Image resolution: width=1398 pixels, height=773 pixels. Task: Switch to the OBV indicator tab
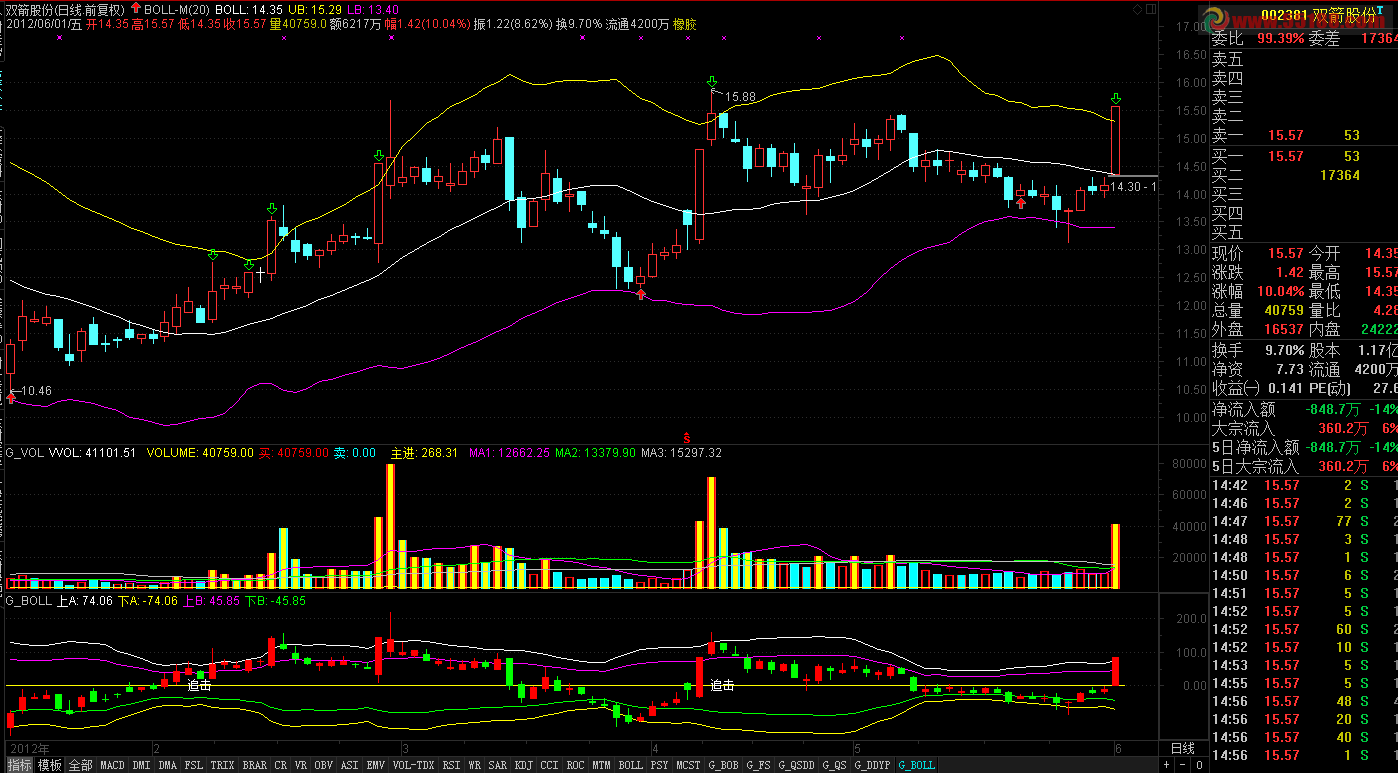pyautogui.click(x=323, y=765)
